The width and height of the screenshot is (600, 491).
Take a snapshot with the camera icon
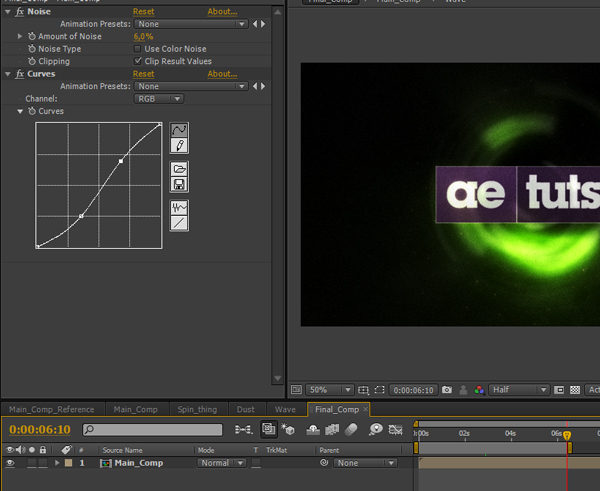click(x=447, y=390)
